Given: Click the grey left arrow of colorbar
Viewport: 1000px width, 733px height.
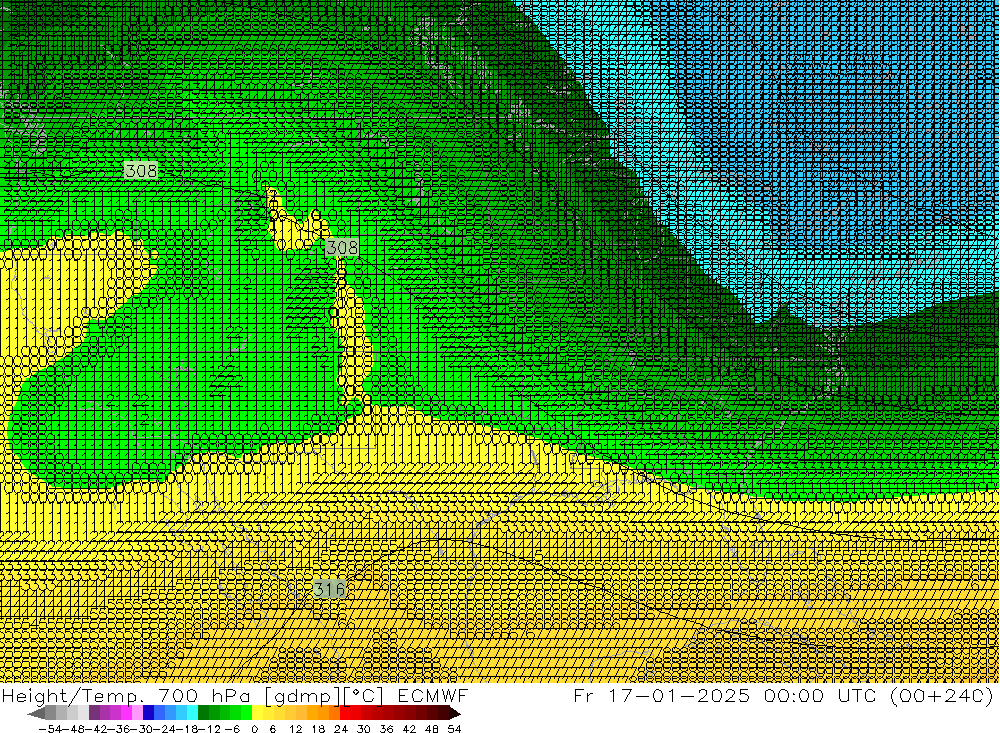Looking at the screenshot, I should (x=36, y=713).
